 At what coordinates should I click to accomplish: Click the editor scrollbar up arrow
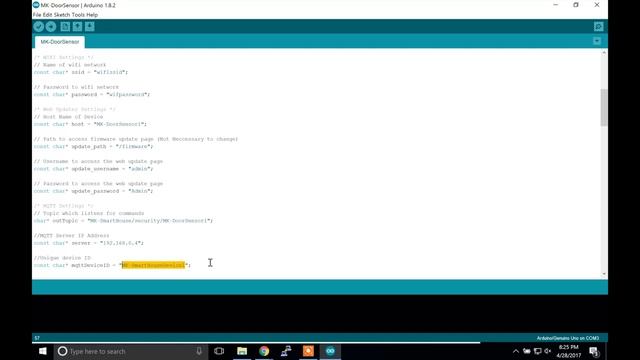[604, 53]
